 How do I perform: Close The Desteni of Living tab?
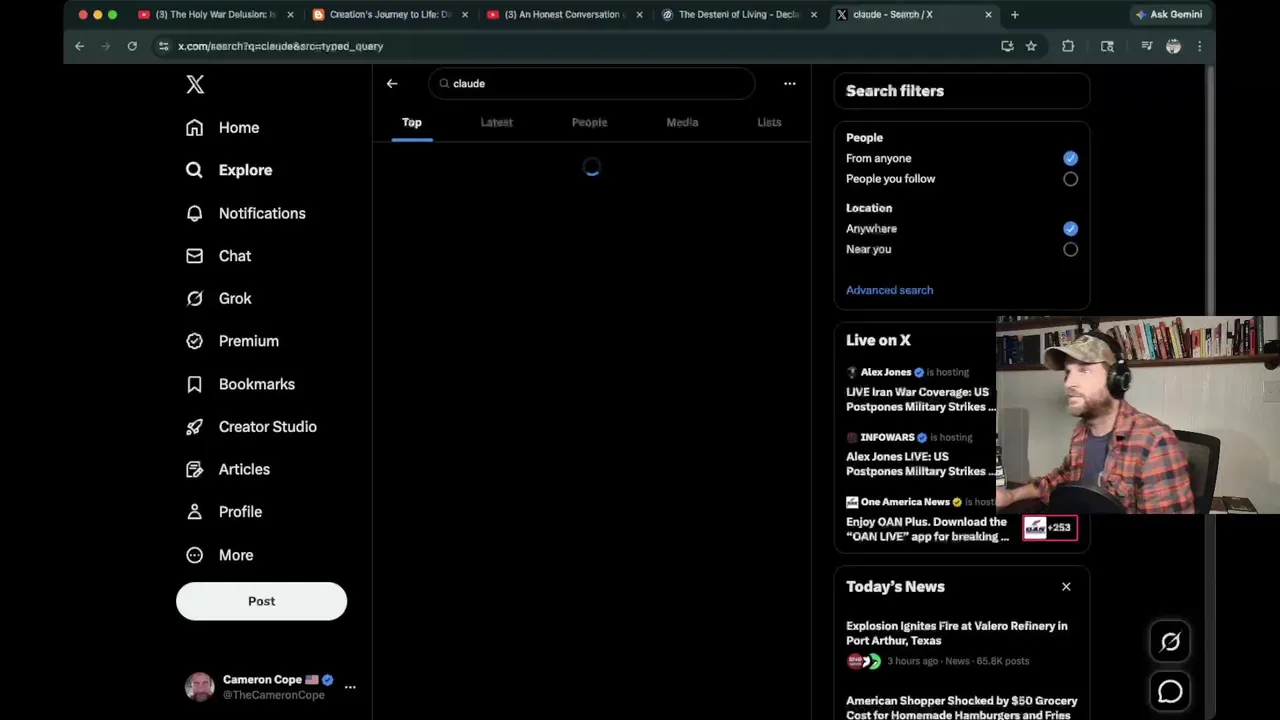[814, 15]
